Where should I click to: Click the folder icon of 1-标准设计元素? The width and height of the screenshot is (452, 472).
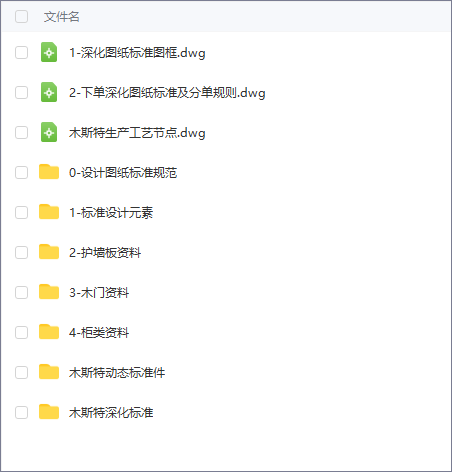[x=49, y=212]
